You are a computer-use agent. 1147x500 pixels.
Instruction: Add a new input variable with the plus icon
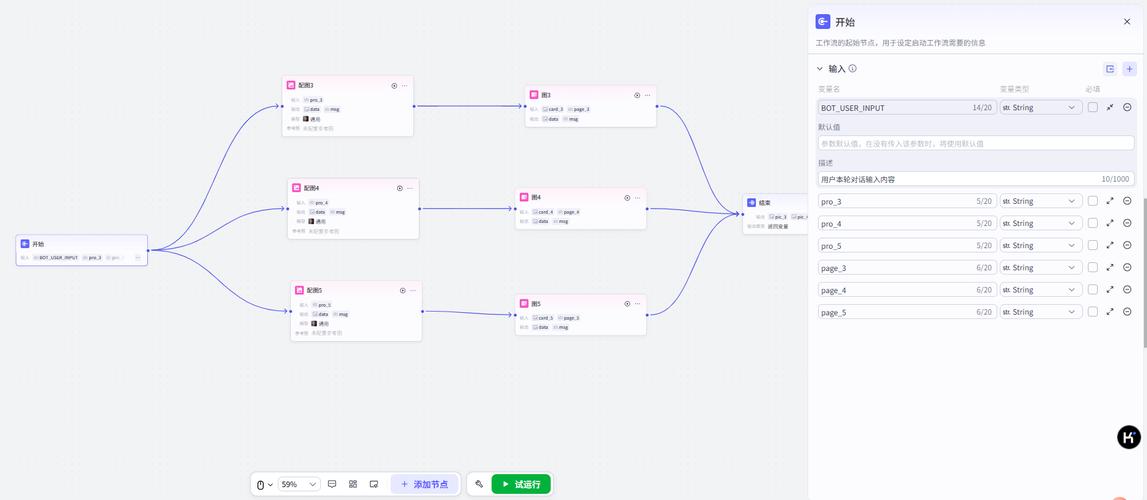click(x=1129, y=69)
